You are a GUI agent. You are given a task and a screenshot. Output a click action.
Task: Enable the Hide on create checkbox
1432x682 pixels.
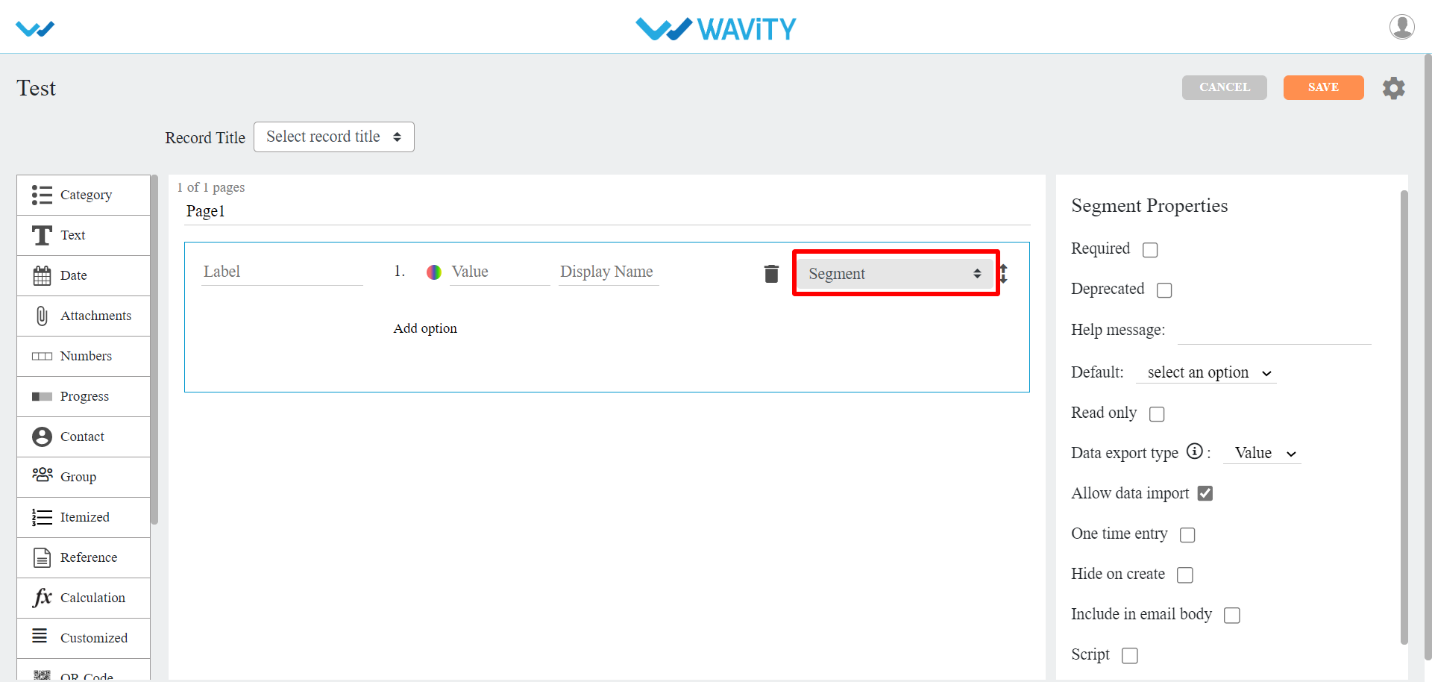tap(1185, 575)
